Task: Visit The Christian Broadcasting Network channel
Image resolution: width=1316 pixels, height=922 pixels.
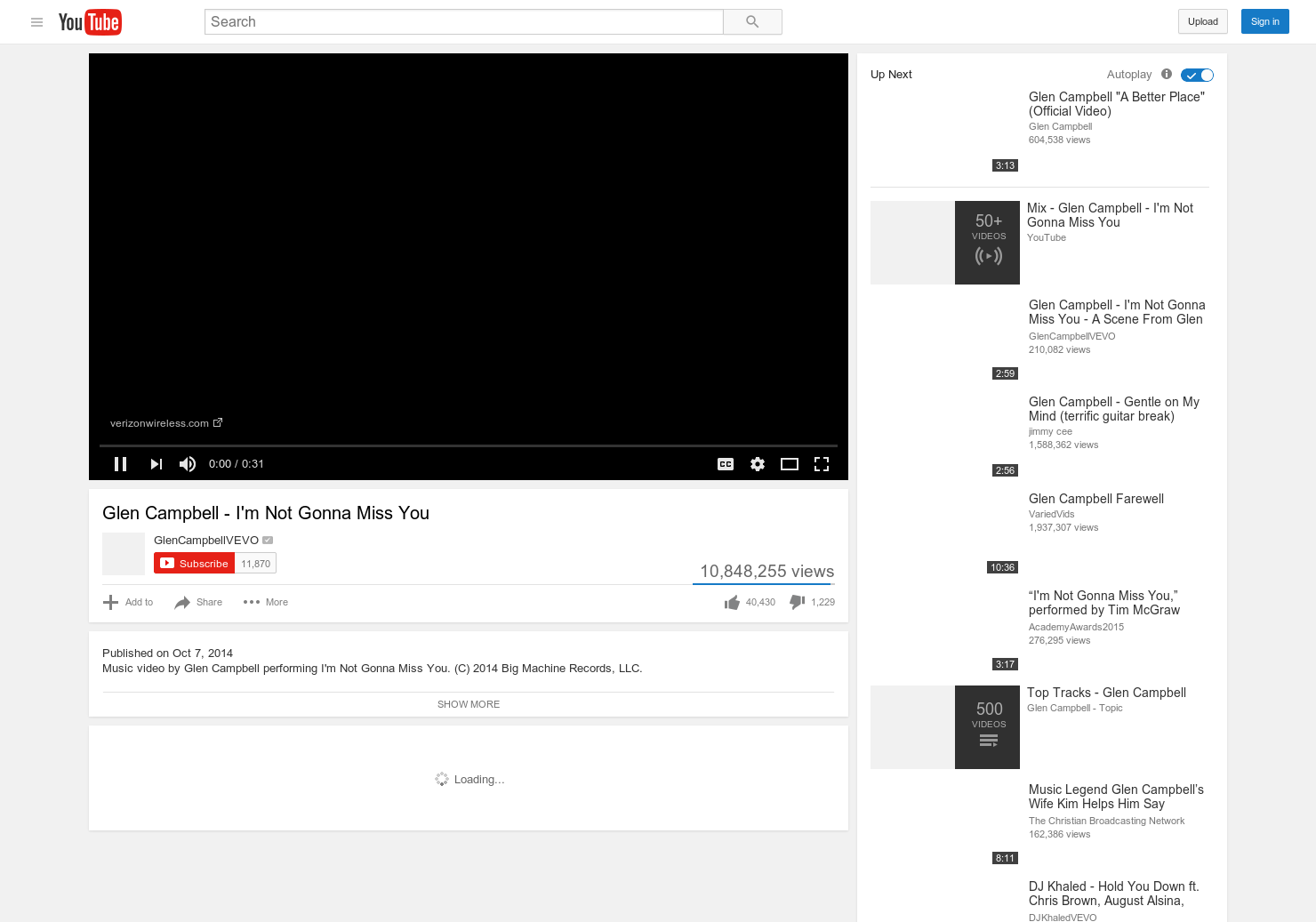Action: click(1106, 821)
